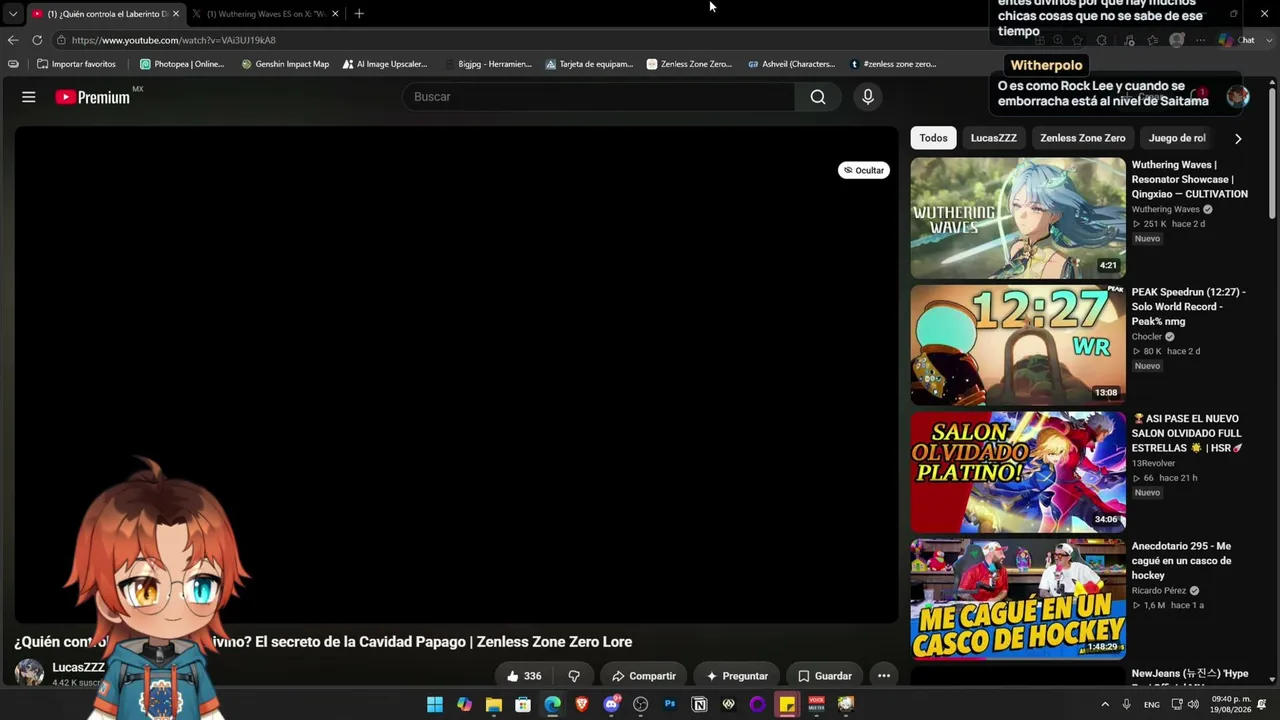The image size is (1280, 720).
Task: Open Voicemeeter from the taskbar
Action: 816,704
